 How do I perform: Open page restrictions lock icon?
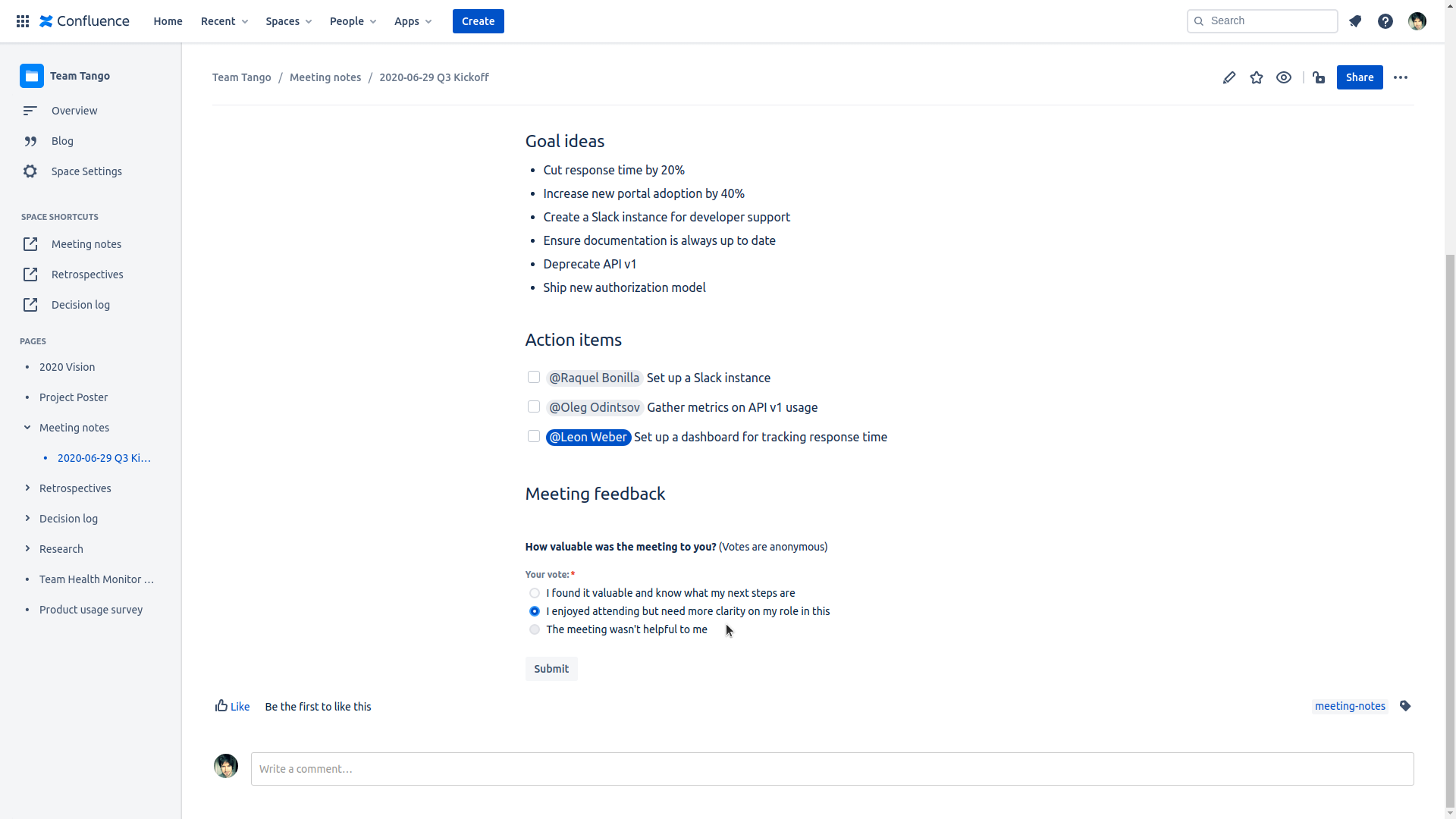pos(1319,77)
